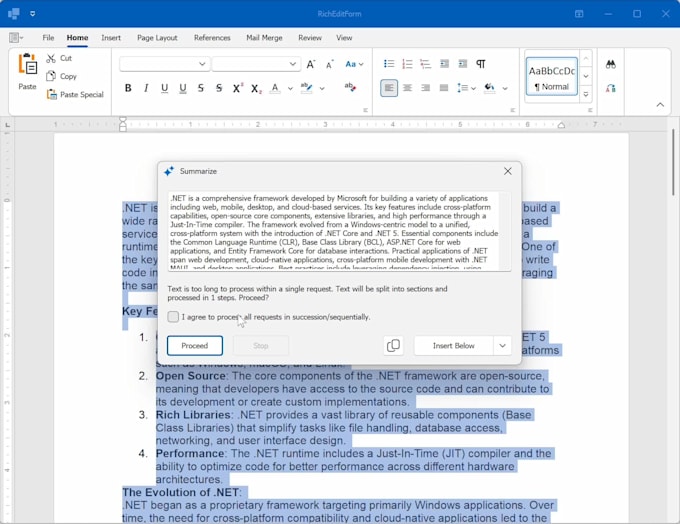Align text left
The image size is (680, 524).
[x=389, y=88]
